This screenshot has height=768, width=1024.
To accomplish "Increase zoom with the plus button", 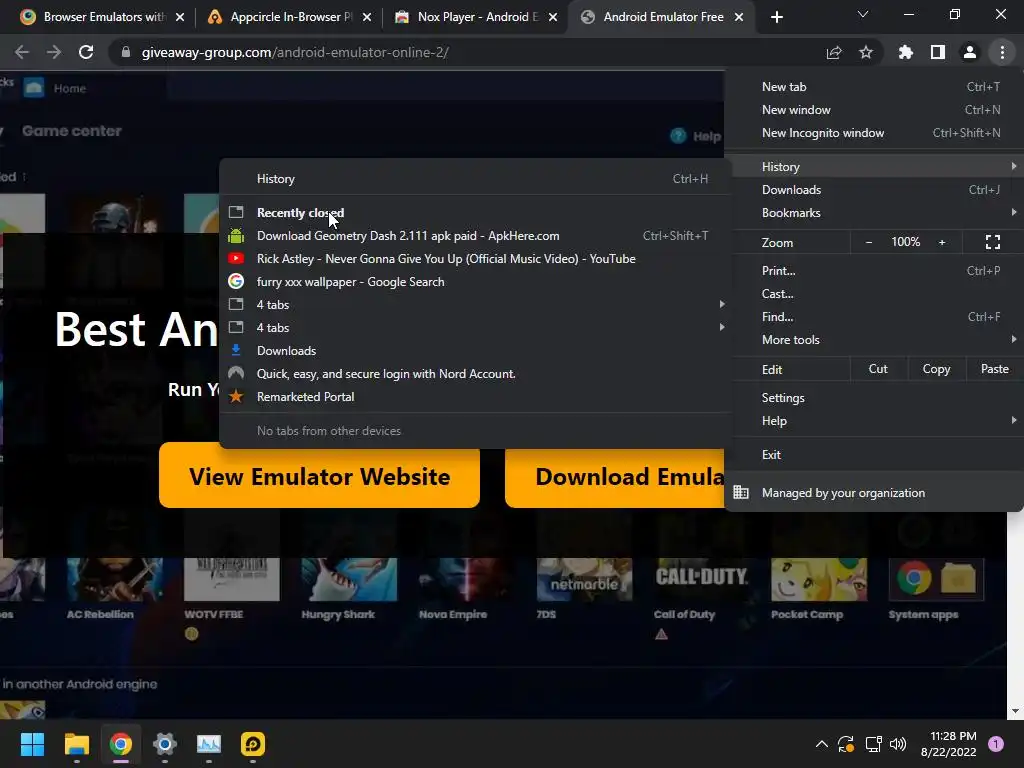I will tap(942, 242).
